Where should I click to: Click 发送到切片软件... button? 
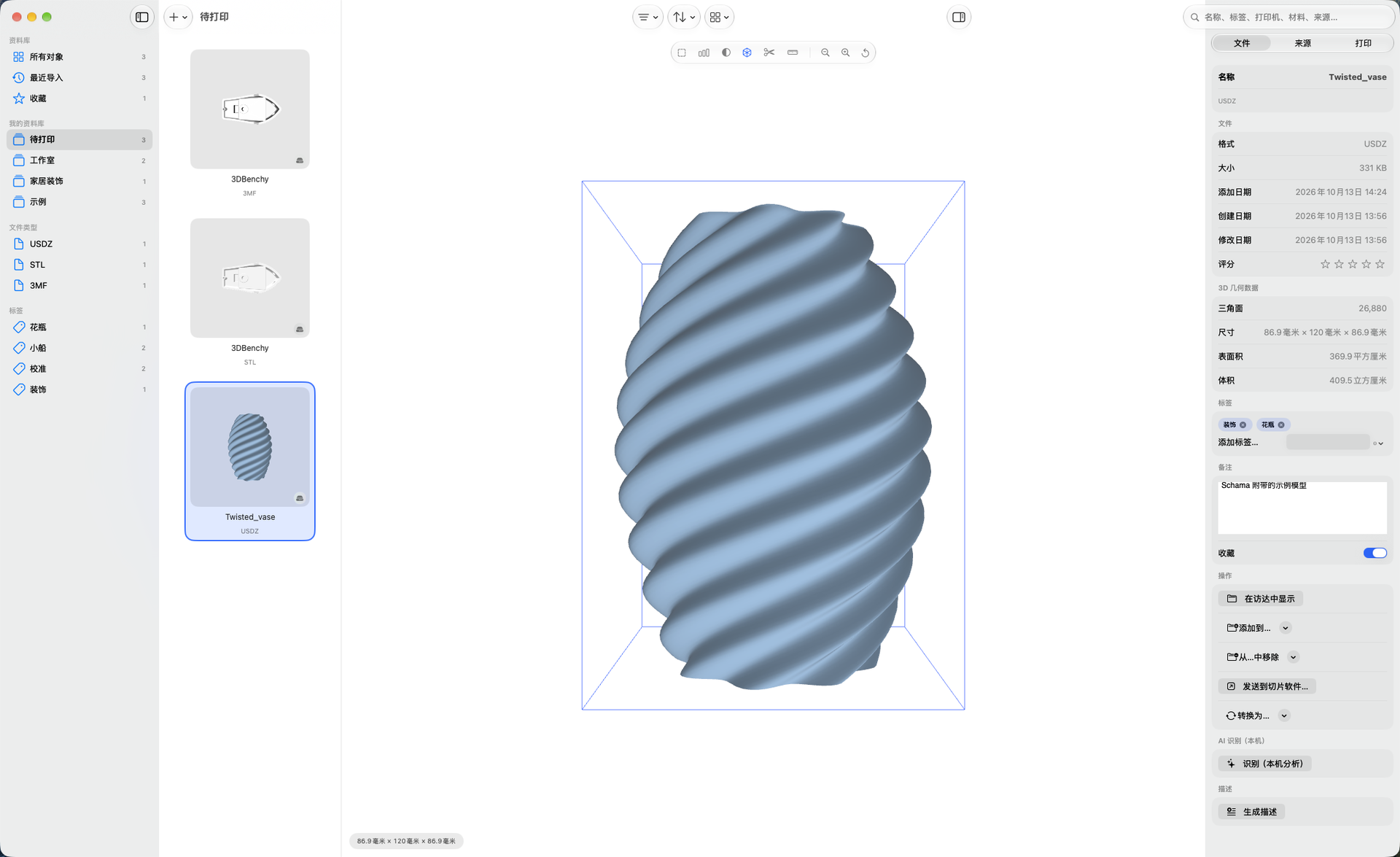coord(1267,686)
